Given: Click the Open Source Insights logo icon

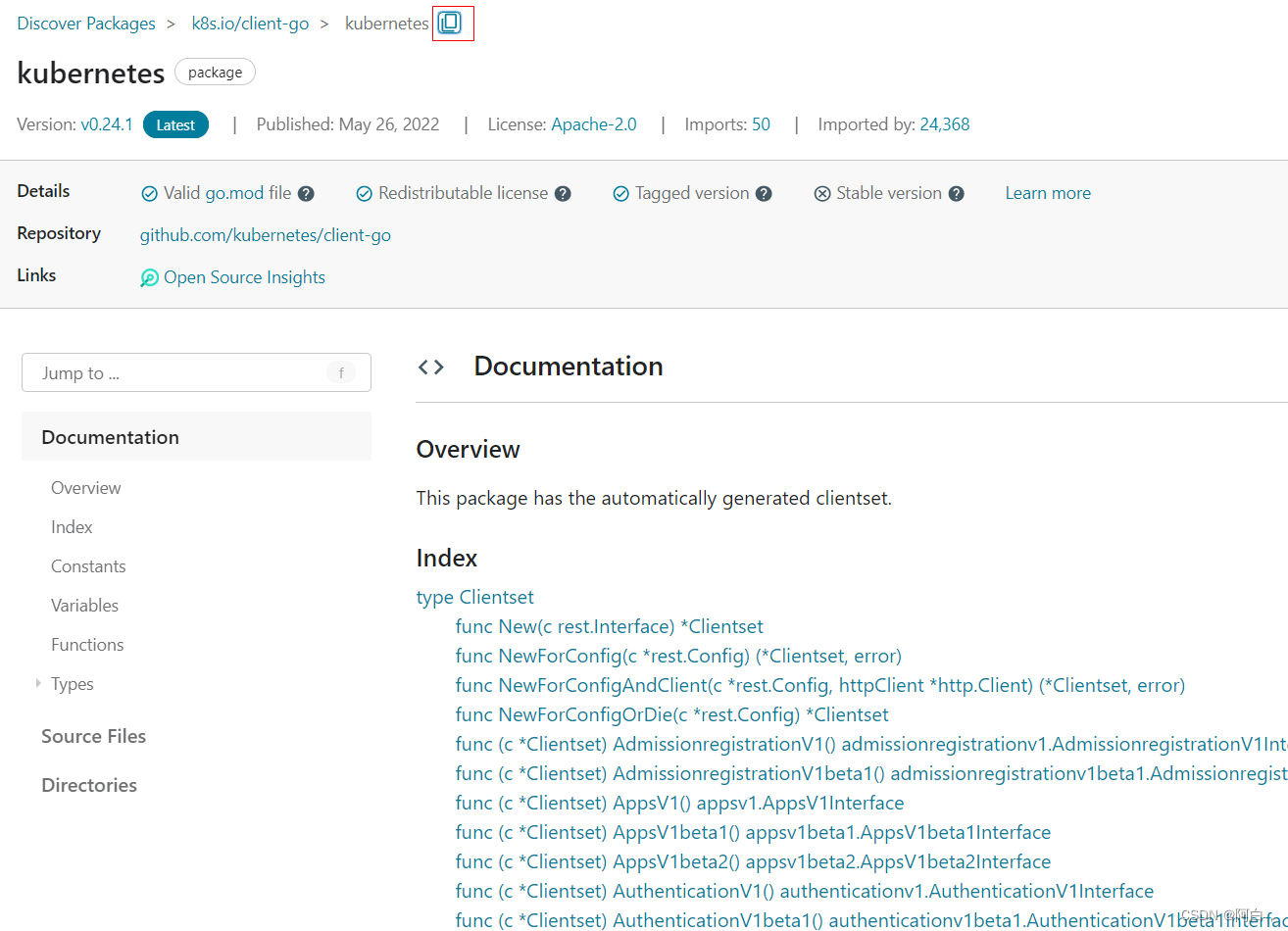Looking at the screenshot, I should [149, 278].
